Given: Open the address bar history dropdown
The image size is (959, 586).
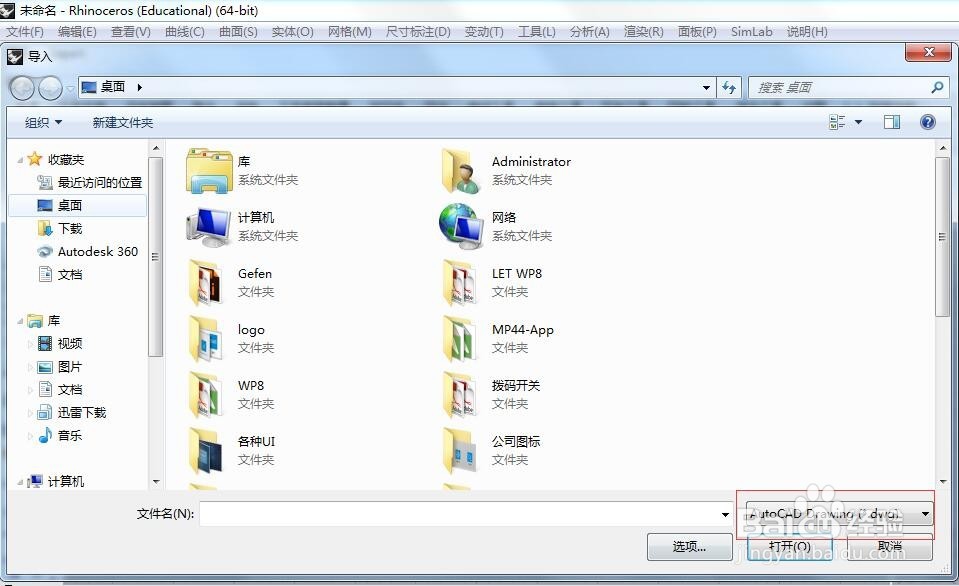Looking at the screenshot, I should [x=706, y=87].
